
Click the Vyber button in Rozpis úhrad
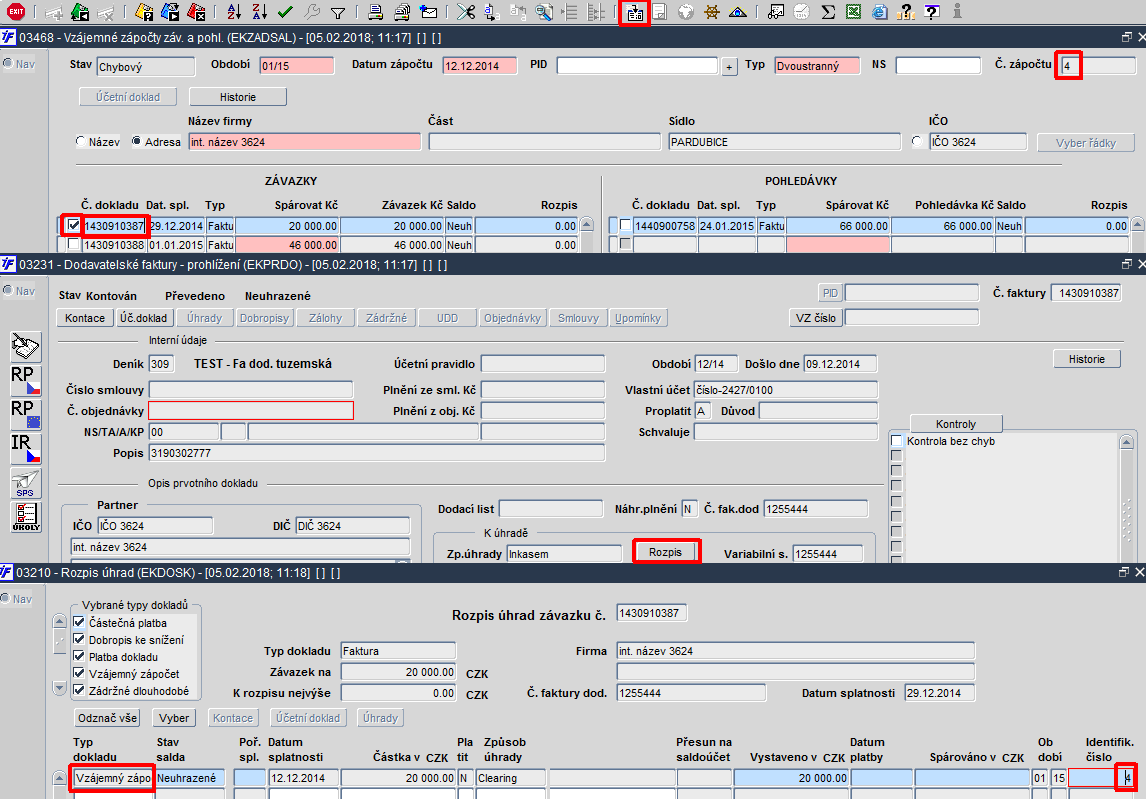coord(174,718)
